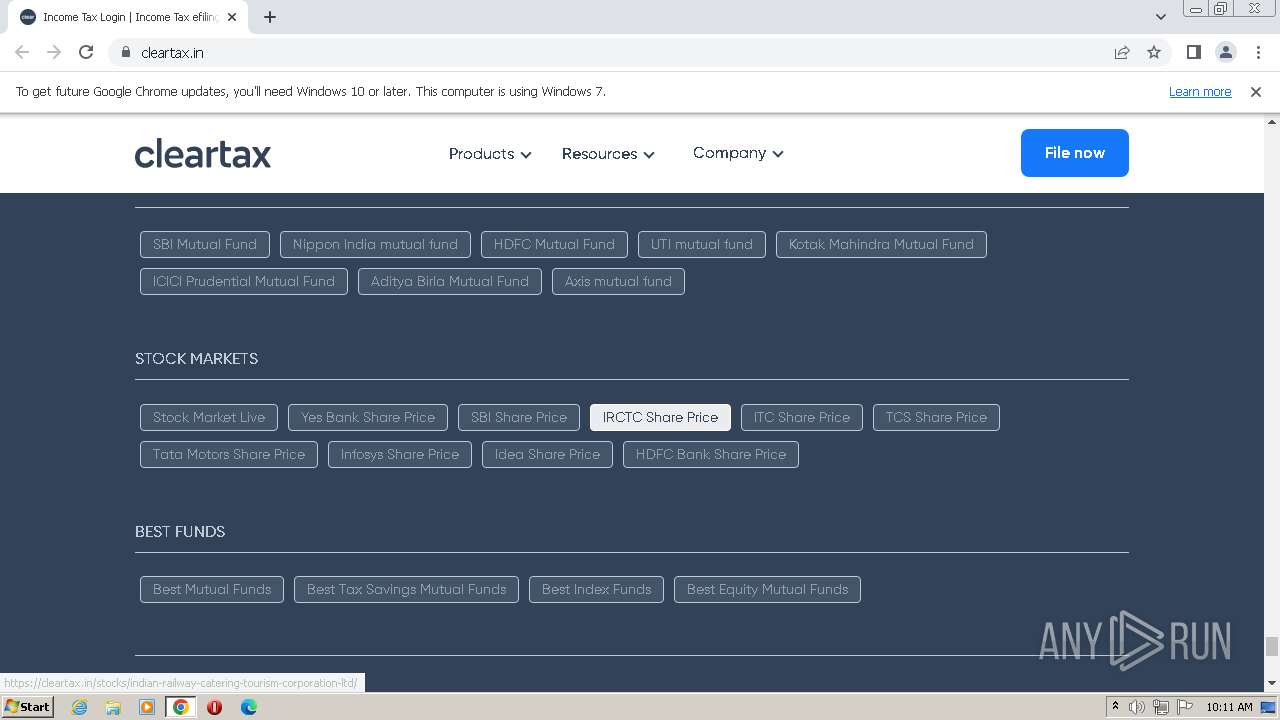Click the browser forward arrow
The image size is (1280, 720).
(54, 52)
